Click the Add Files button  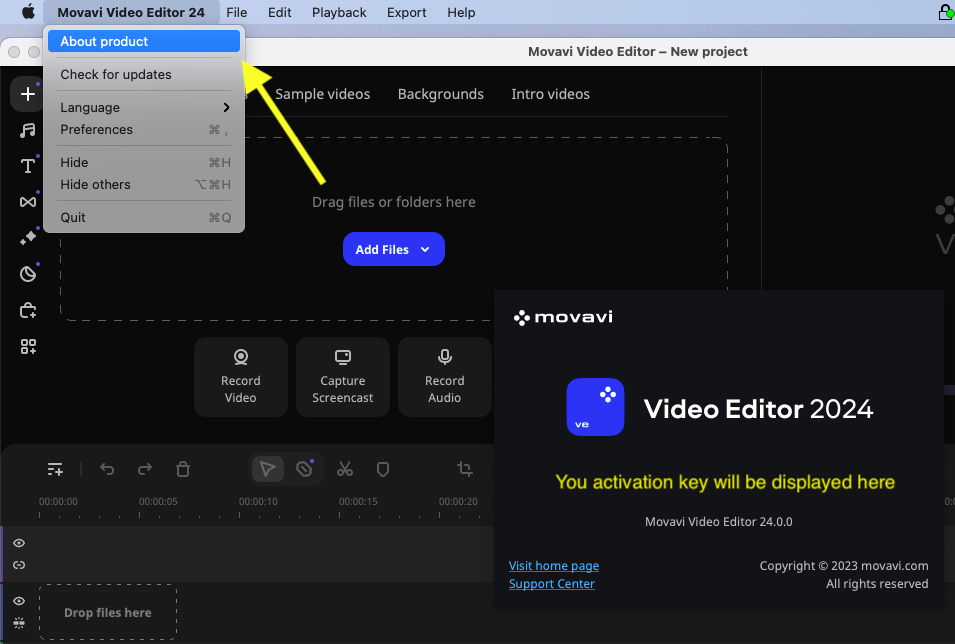[393, 249]
